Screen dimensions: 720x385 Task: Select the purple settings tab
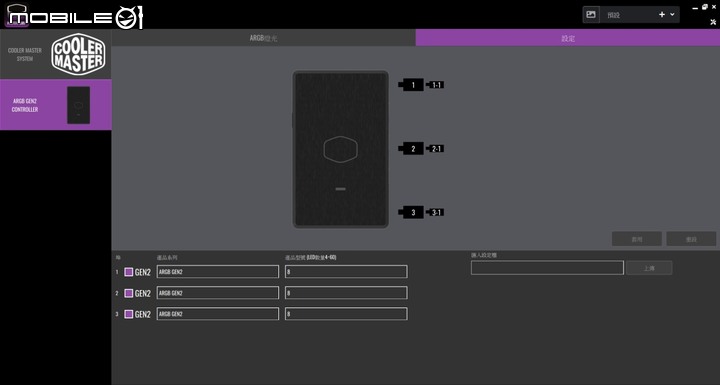(568, 38)
